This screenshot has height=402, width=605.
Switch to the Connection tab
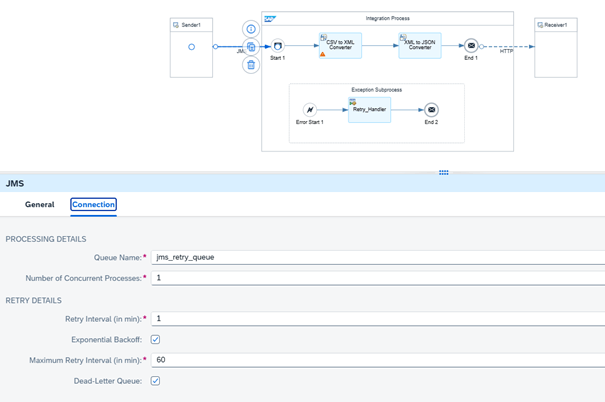pos(93,205)
